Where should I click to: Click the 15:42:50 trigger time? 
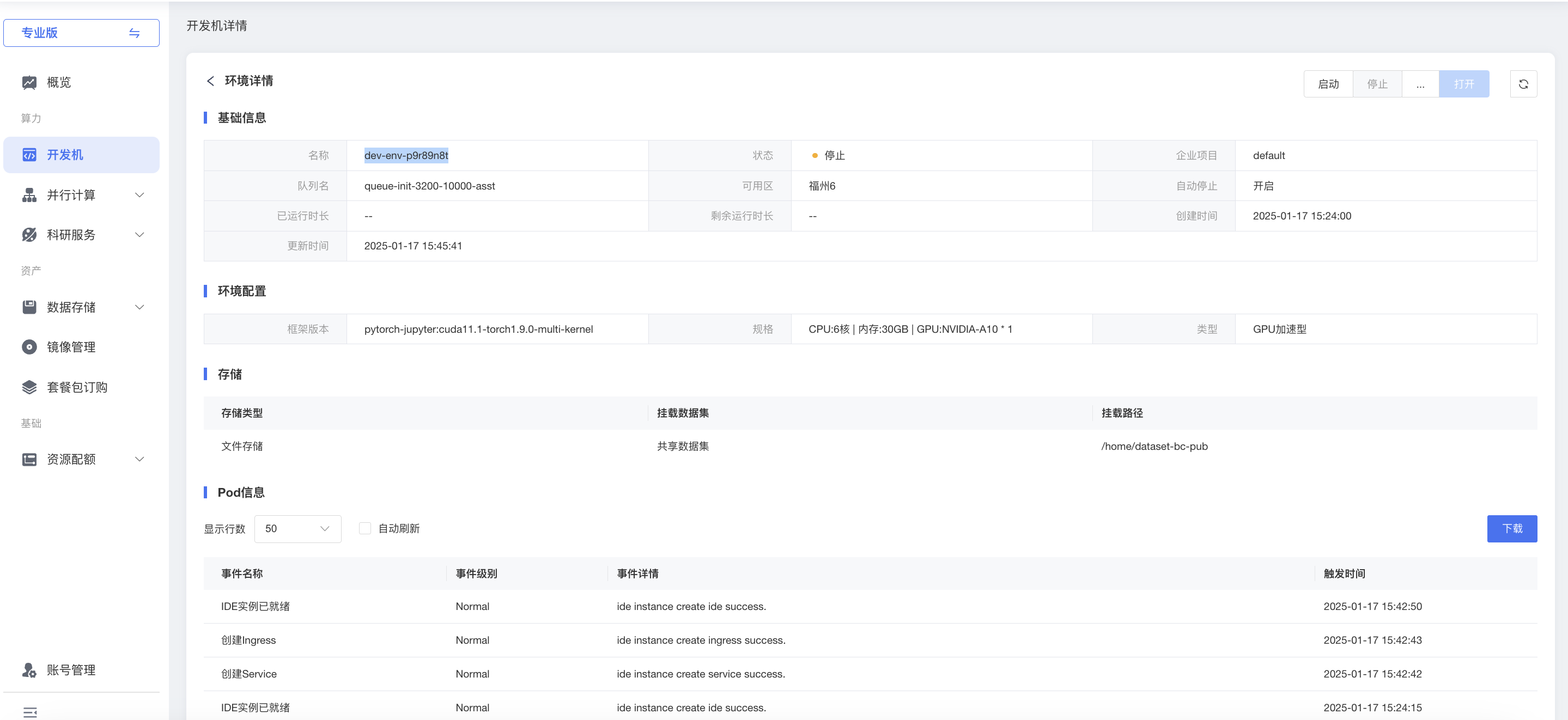1372,606
